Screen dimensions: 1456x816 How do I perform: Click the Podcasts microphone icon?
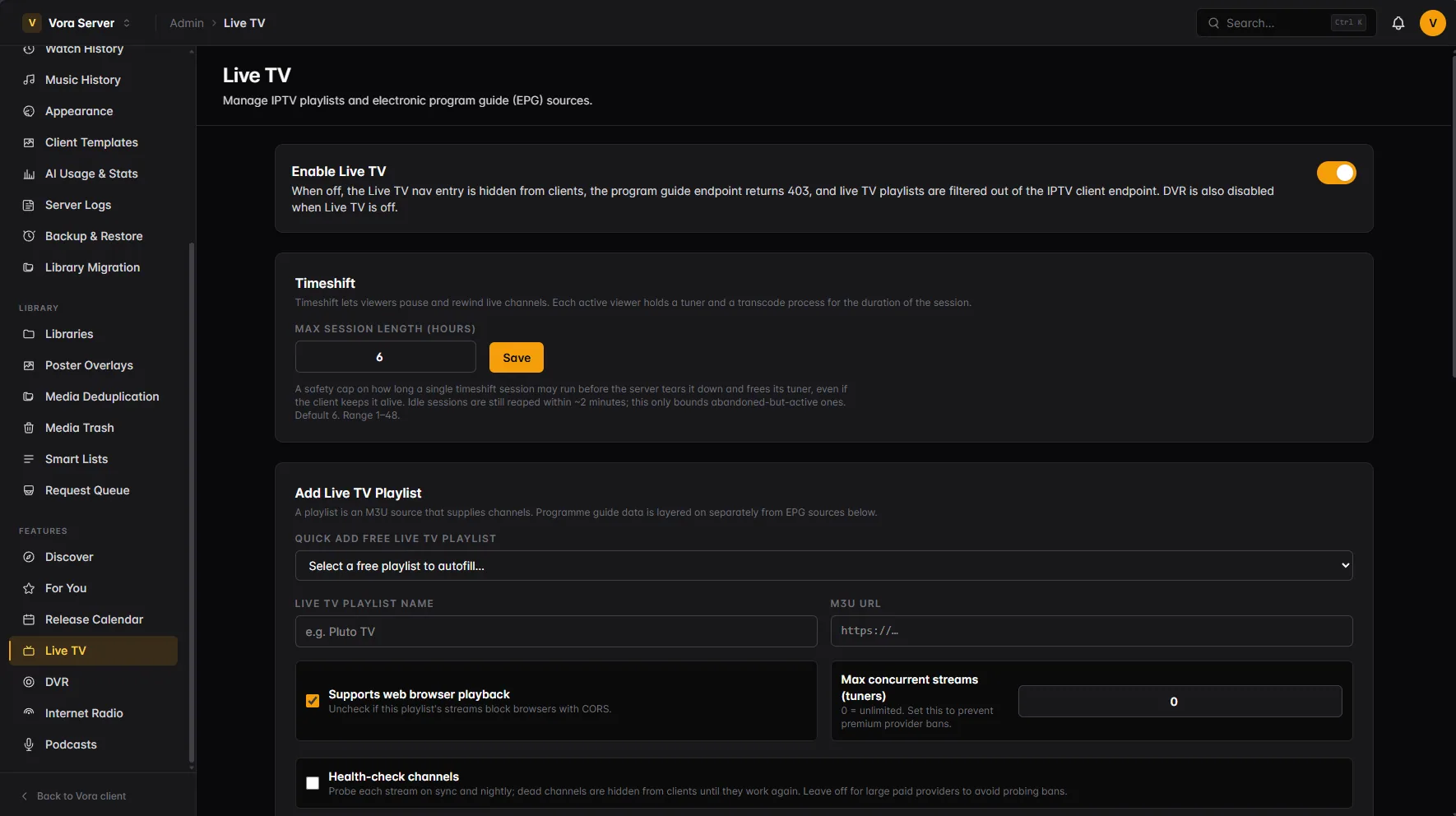[29, 744]
